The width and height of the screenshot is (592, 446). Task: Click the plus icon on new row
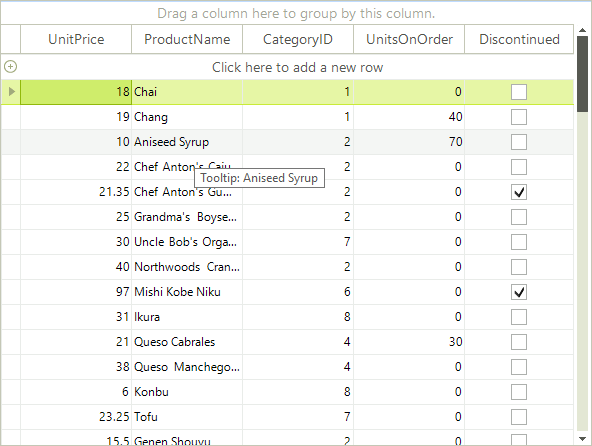(x=11, y=67)
